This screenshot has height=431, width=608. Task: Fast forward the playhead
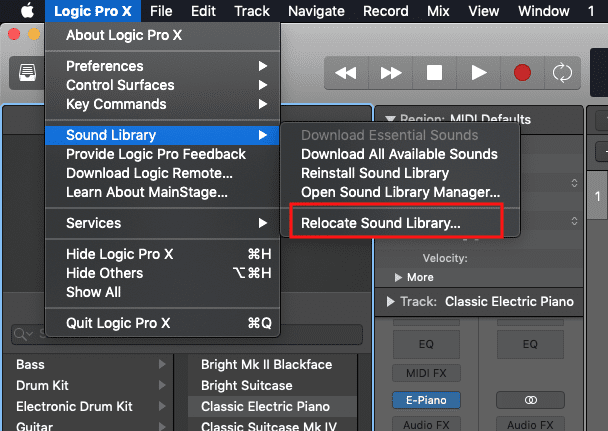pyautogui.click(x=390, y=73)
